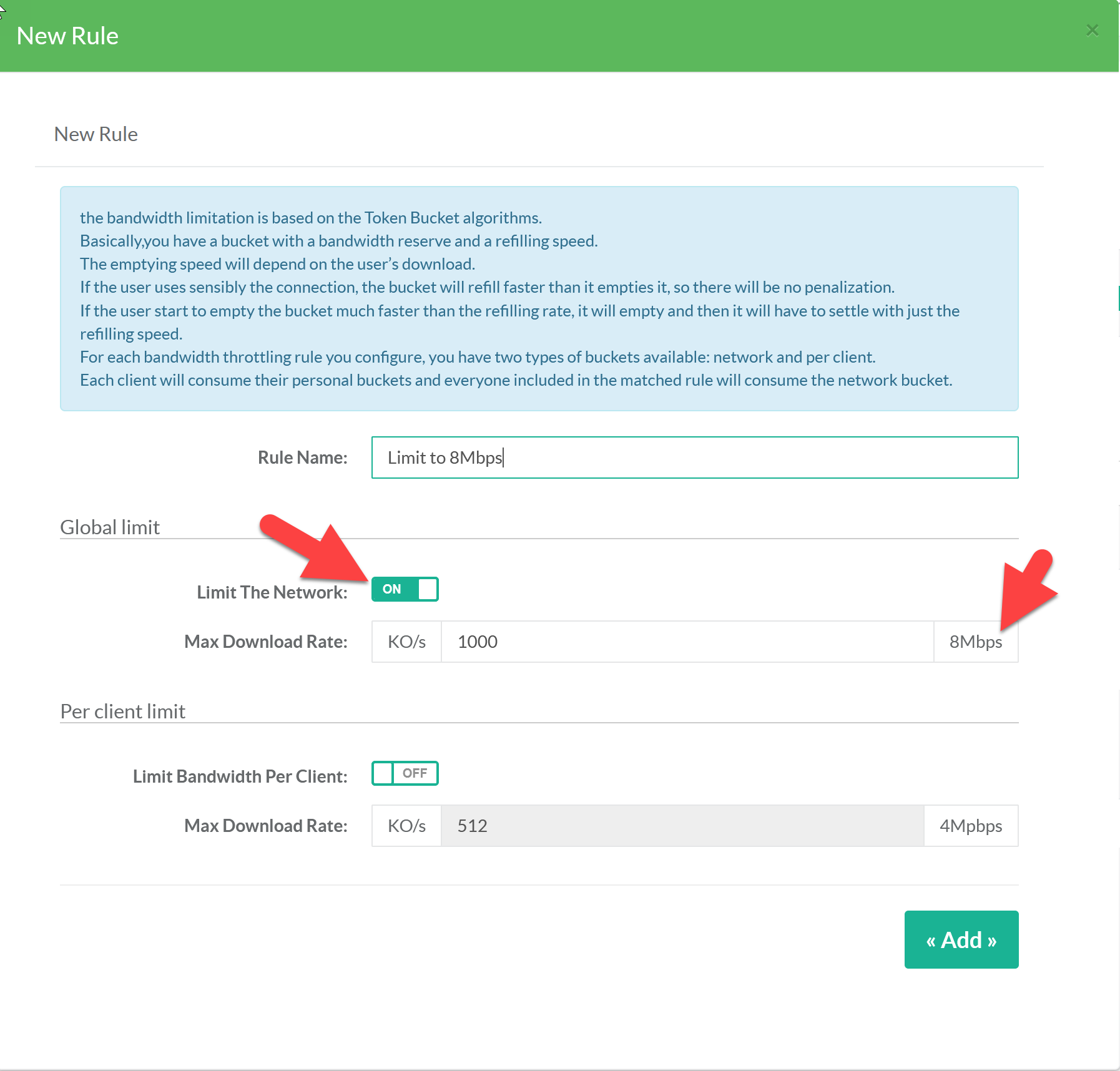1120x1071 pixels.
Task: Close the New Rule dialog
Action: pyautogui.click(x=1092, y=30)
